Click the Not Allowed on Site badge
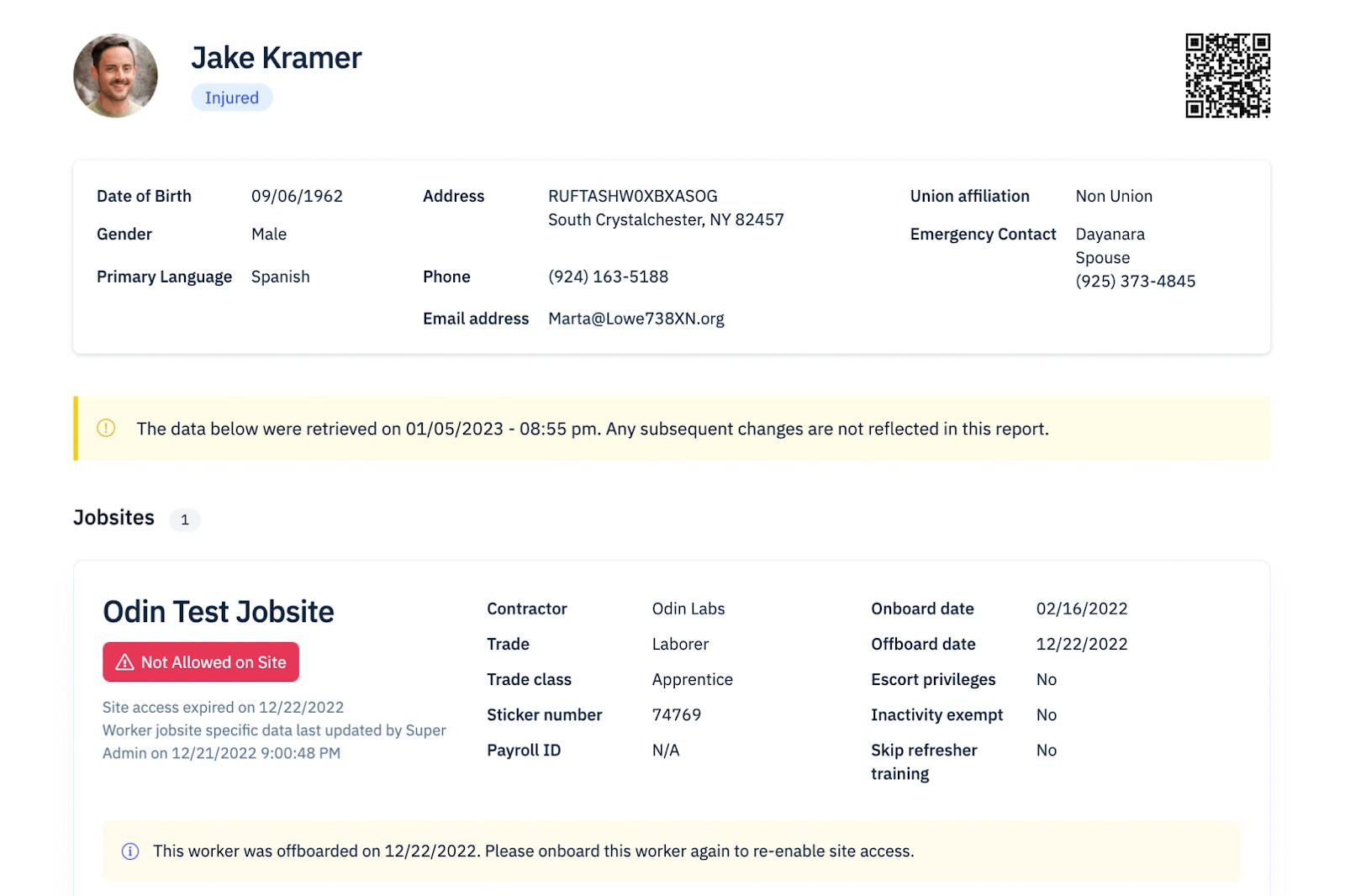 [x=201, y=662]
